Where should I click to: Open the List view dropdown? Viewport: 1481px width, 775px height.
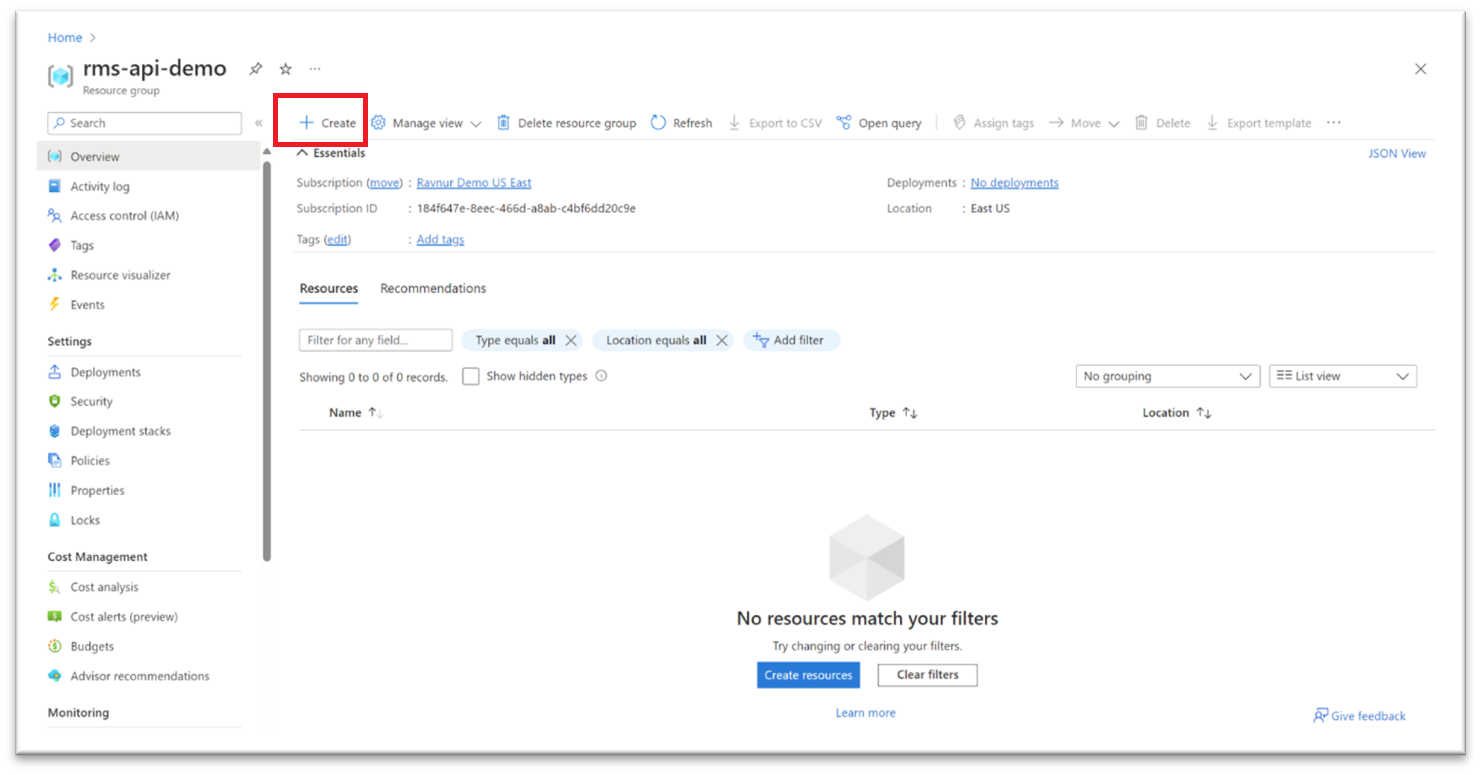[x=1343, y=376]
